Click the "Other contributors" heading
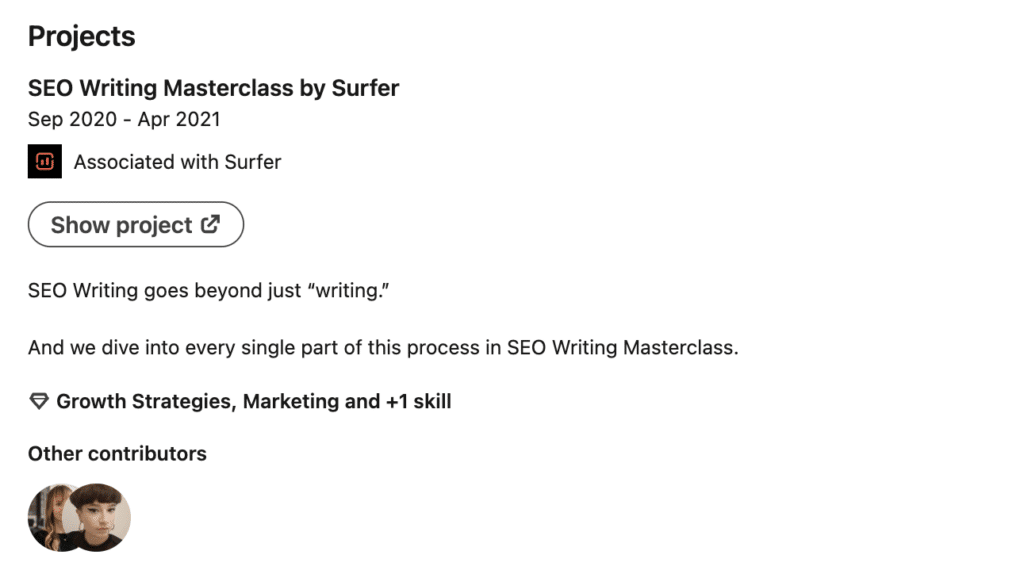The width and height of the screenshot is (1024, 566). point(117,454)
